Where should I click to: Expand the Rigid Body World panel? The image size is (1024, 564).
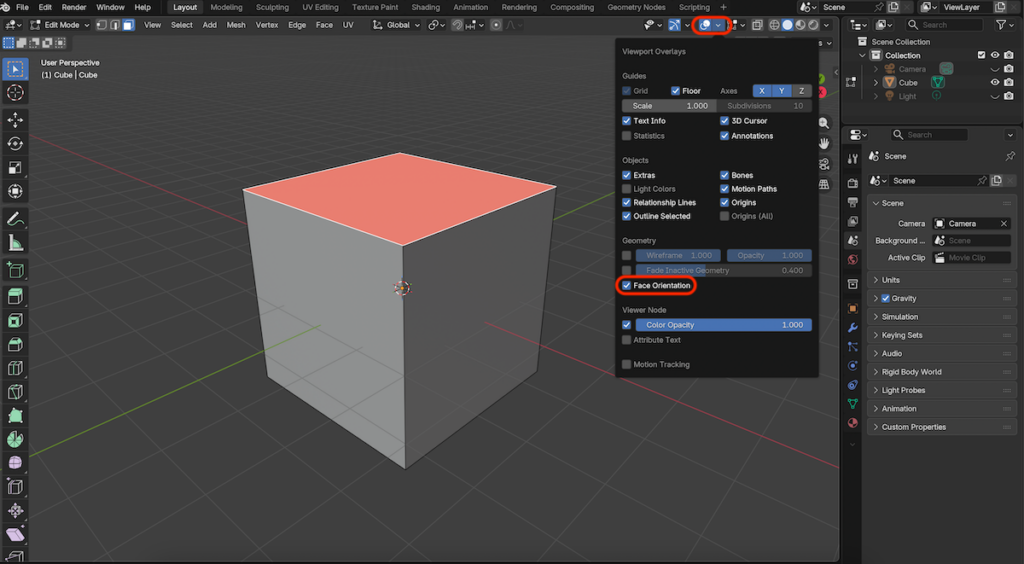click(910, 372)
